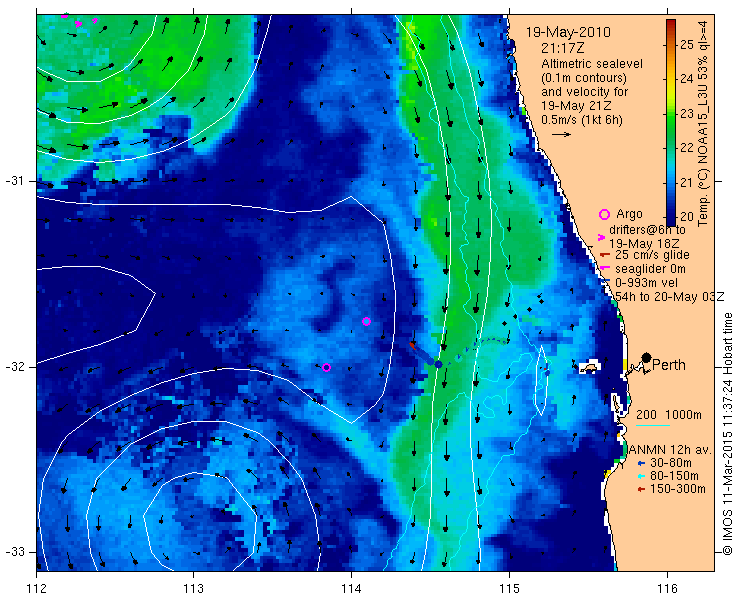This screenshot has height=600, width=740.
Task: Click the colorbar tick label 22
Action: (687, 148)
